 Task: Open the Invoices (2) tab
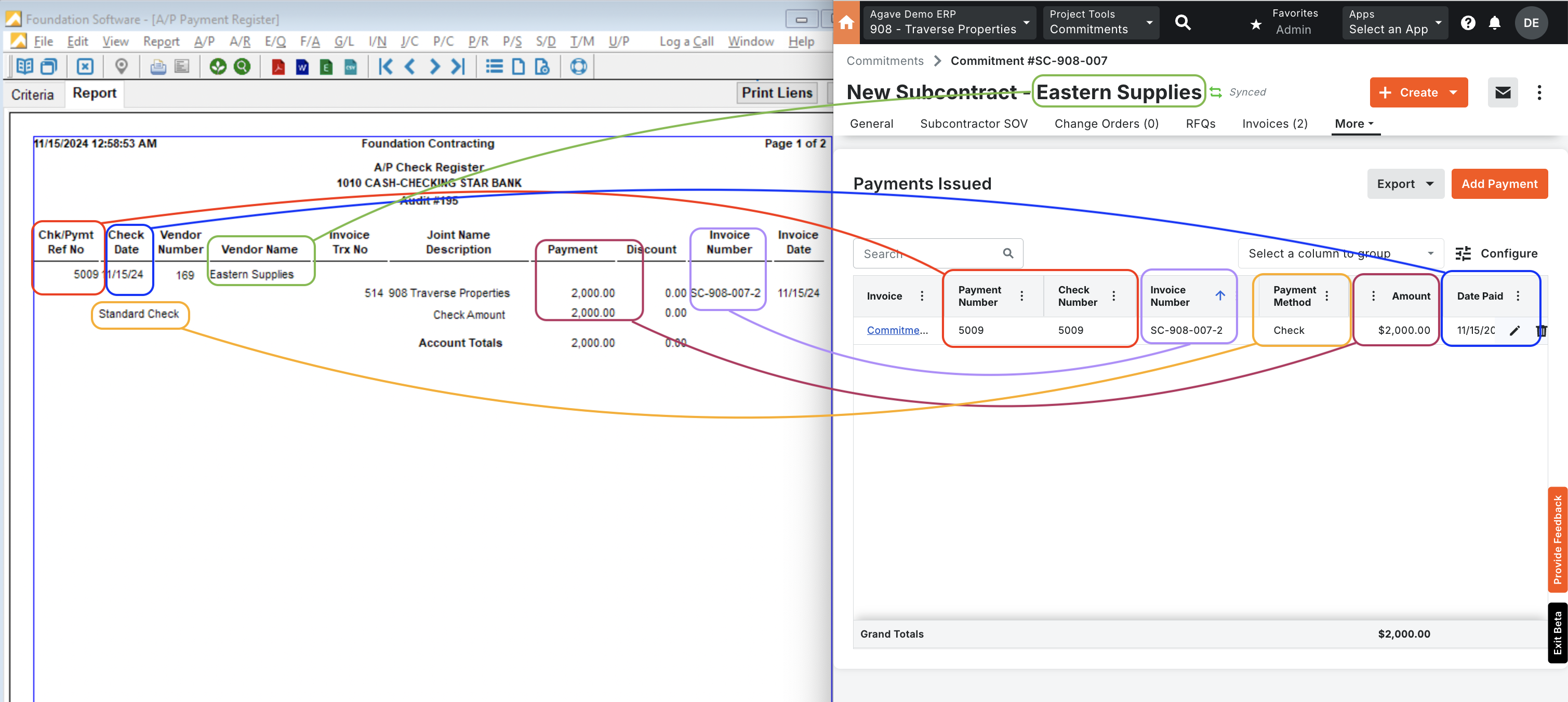(1274, 124)
